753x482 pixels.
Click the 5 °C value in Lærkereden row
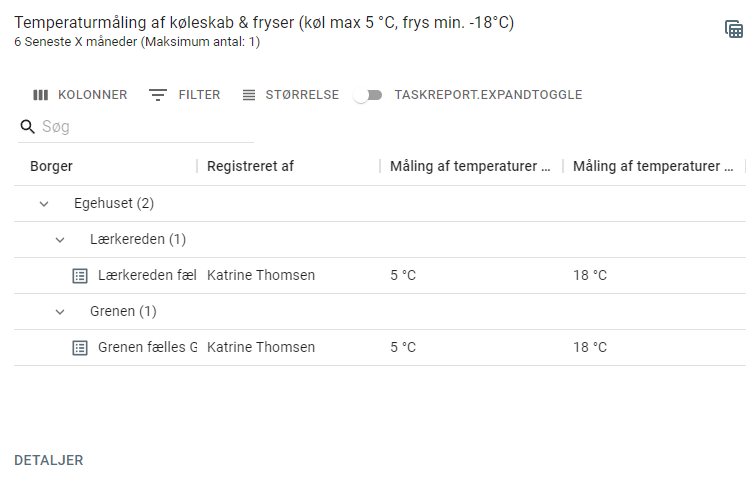pyautogui.click(x=403, y=276)
